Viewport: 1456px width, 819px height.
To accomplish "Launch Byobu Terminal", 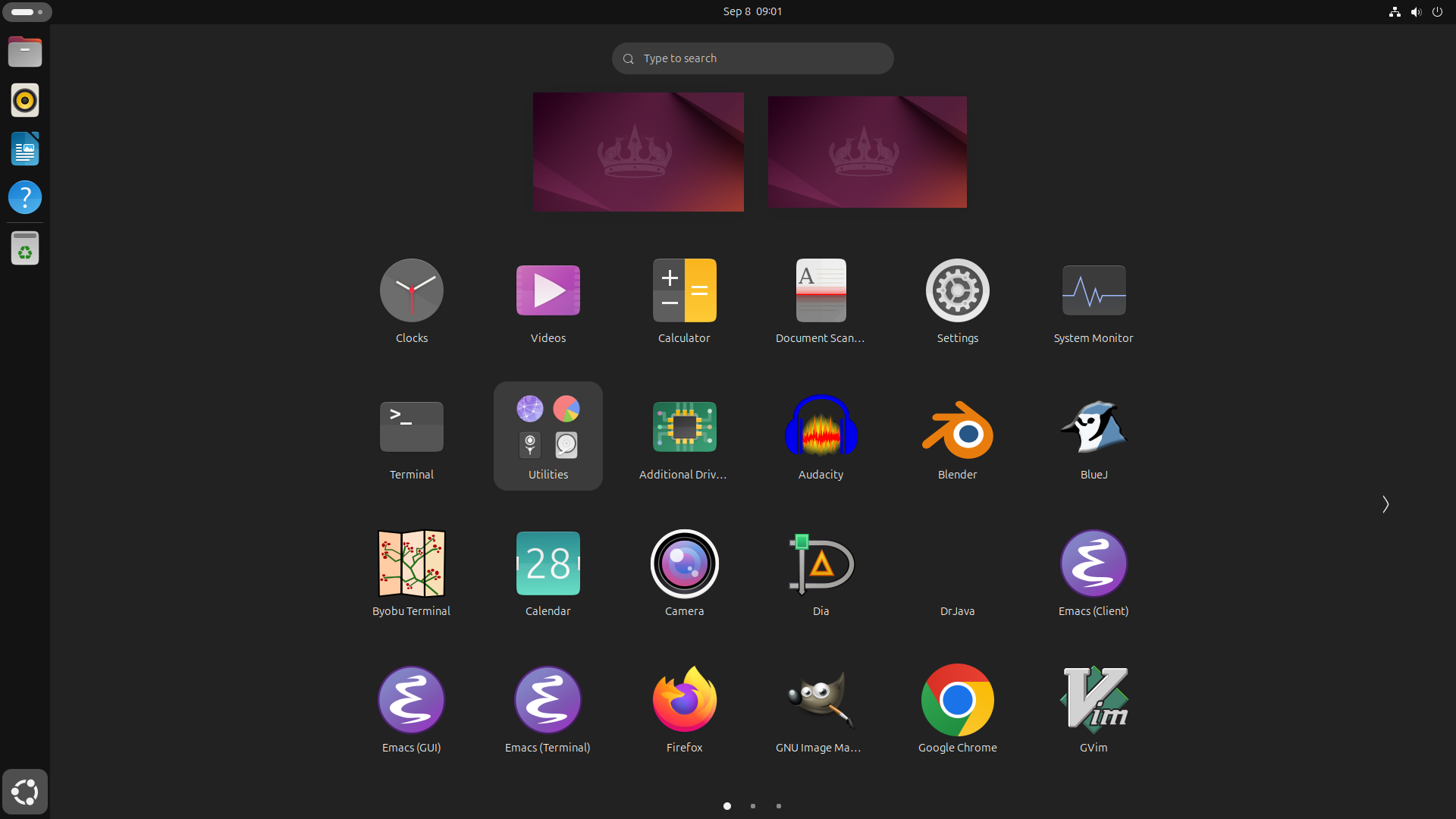I will (x=412, y=573).
